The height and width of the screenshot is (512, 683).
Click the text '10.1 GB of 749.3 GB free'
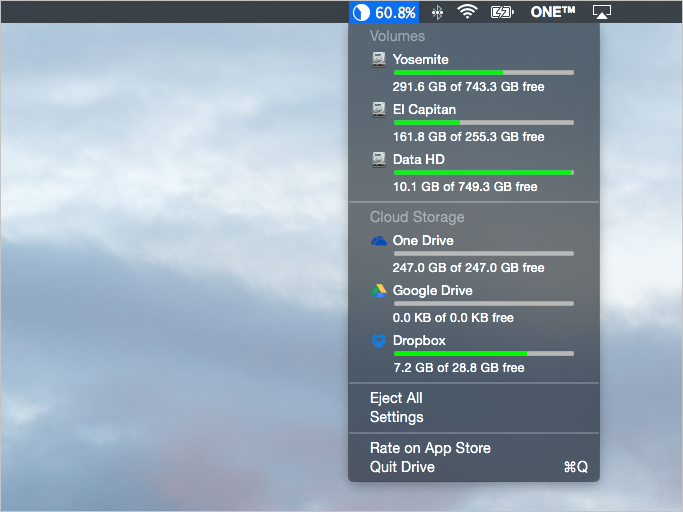click(465, 187)
